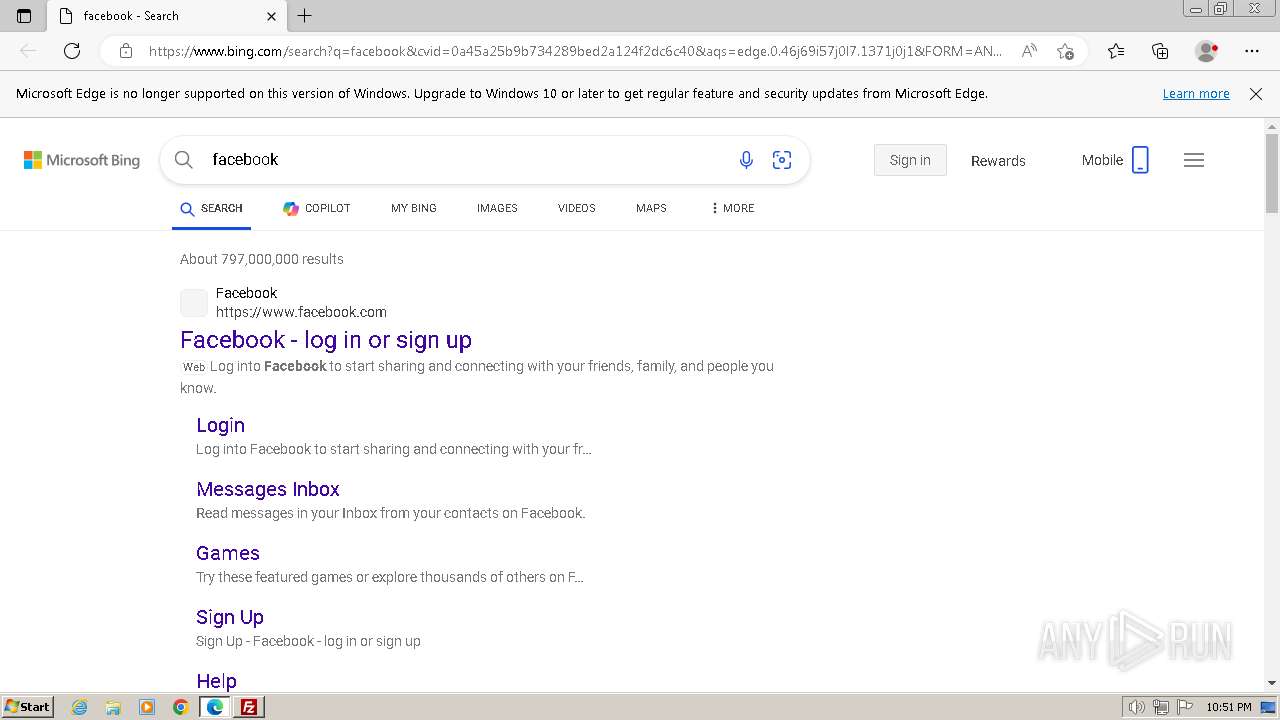The image size is (1280, 720).
Task: View site information lock icon
Action: 125,51
